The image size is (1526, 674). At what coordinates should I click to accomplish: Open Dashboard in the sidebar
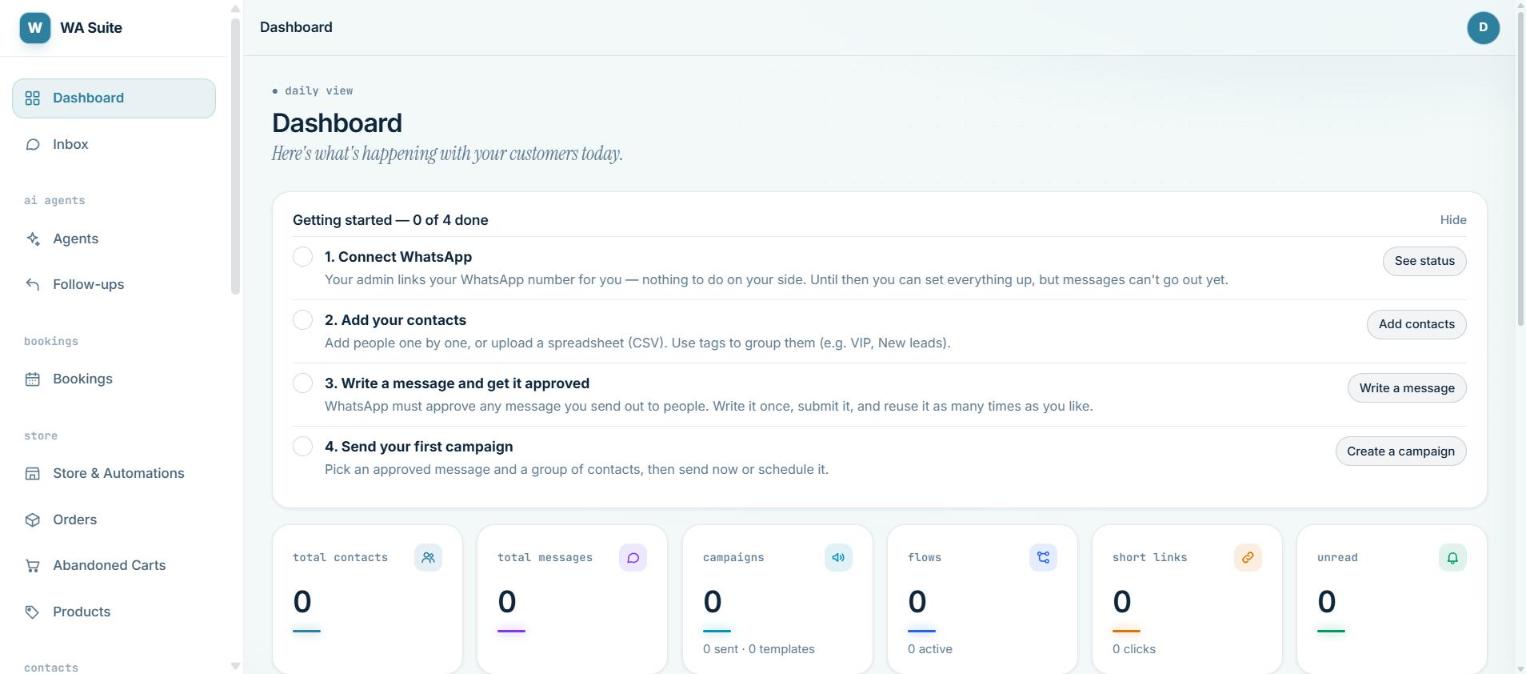114,98
